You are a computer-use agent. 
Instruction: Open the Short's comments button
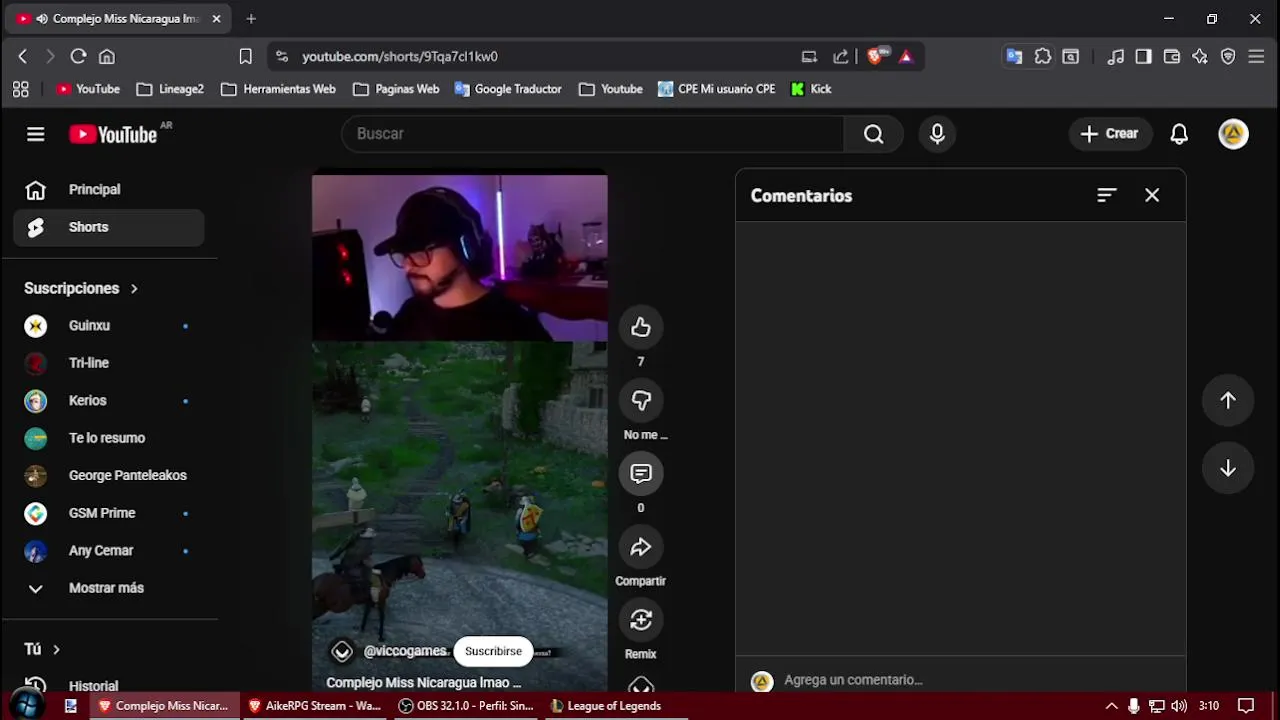click(x=641, y=473)
